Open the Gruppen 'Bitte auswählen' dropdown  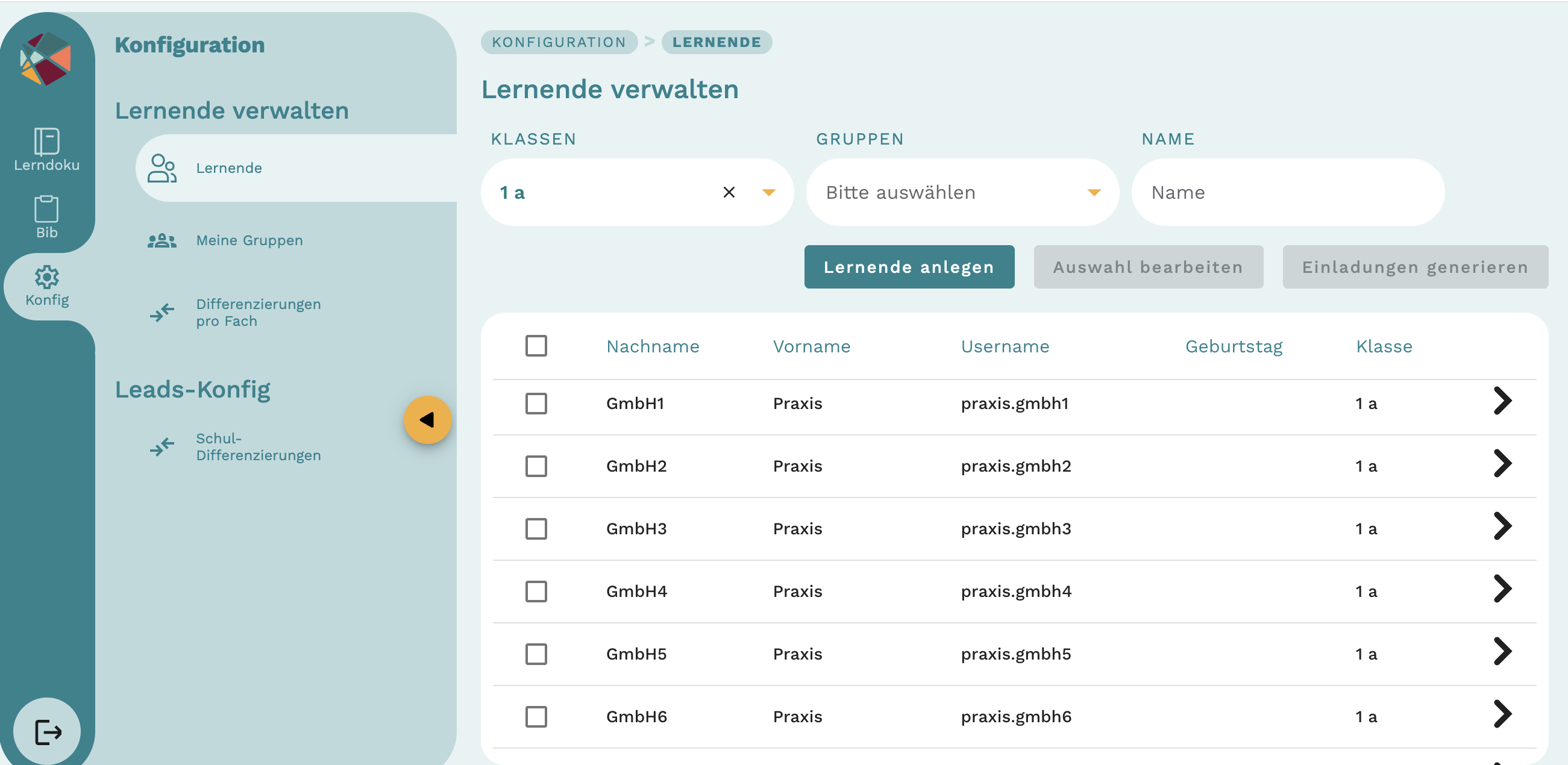click(962, 192)
